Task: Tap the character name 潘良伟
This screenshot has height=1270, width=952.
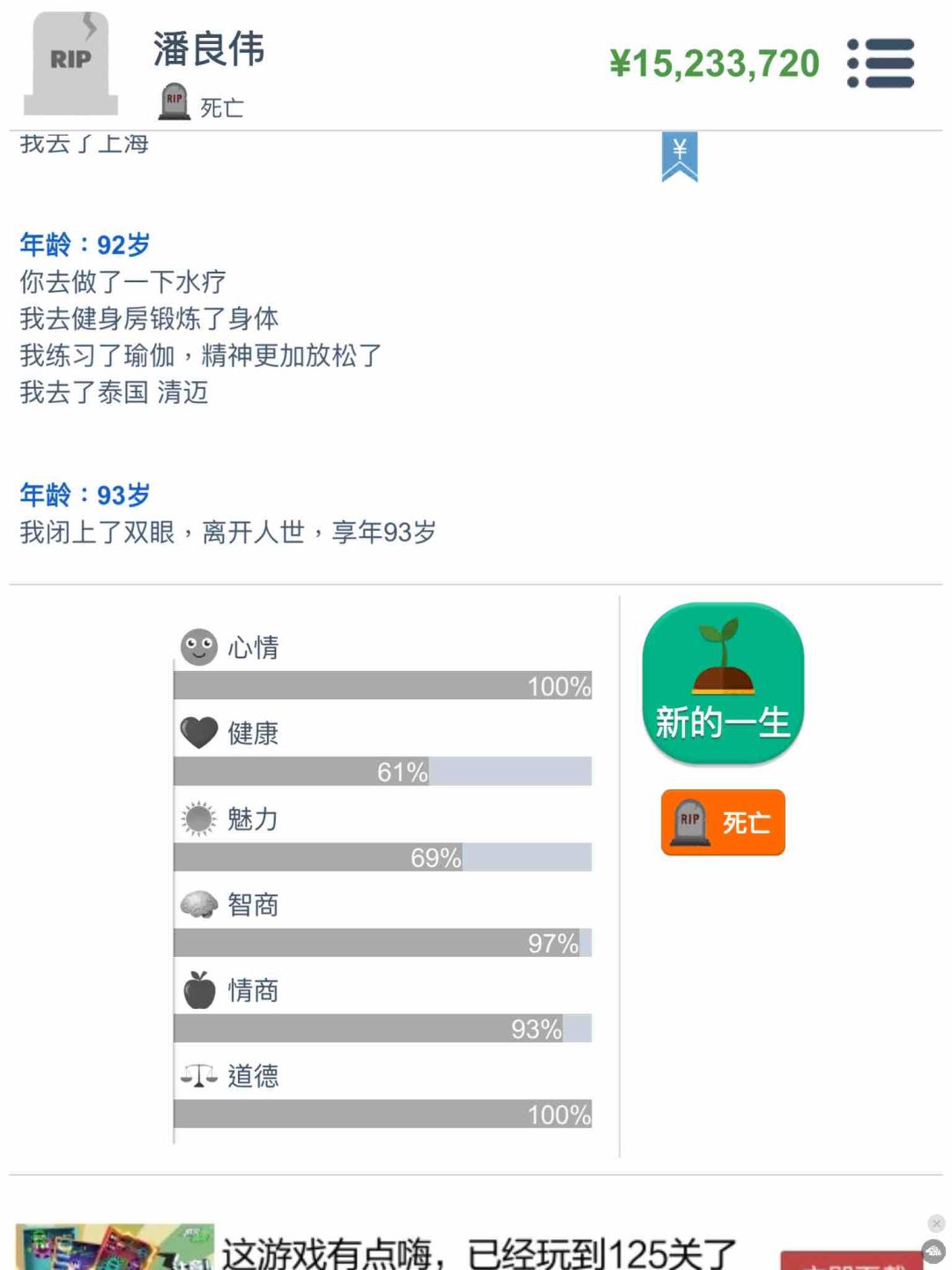Action: pyautogui.click(x=209, y=49)
